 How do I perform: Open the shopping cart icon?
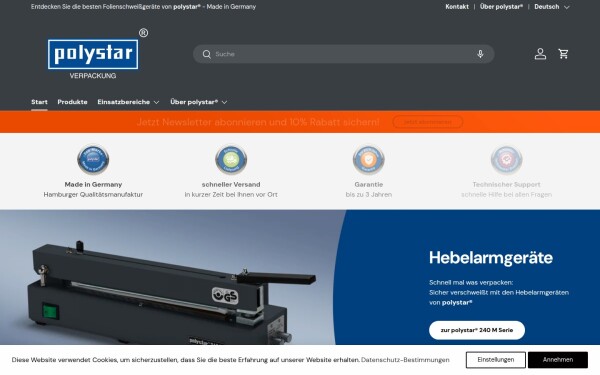click(563, 54)
